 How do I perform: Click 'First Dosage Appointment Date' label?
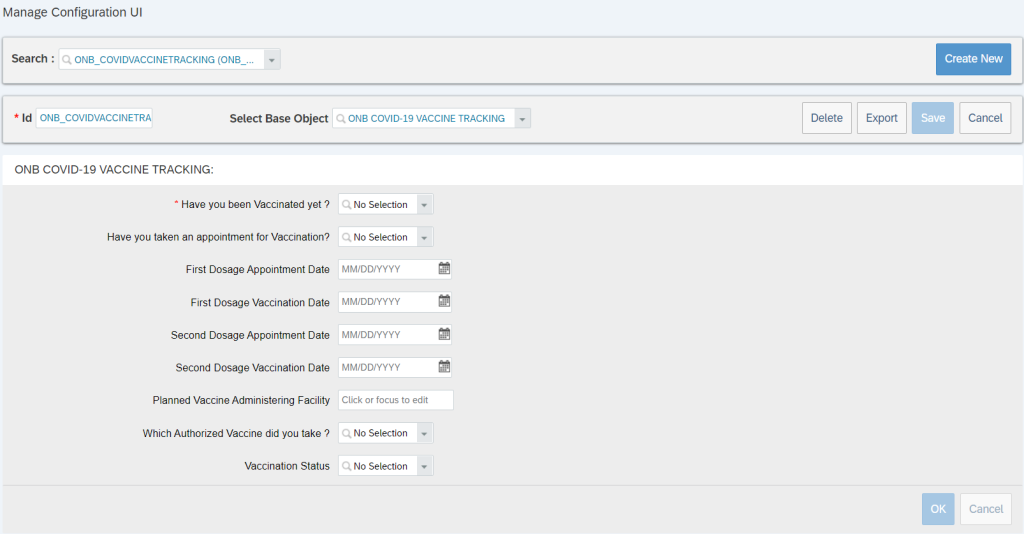tap(257, 270)
